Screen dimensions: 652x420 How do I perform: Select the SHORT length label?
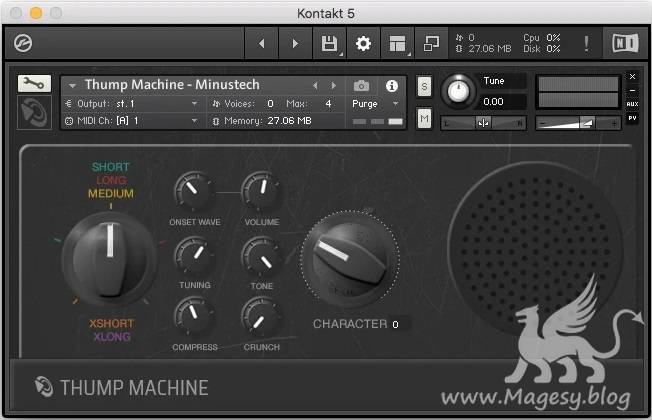pyautogui.click(x=111, y=167)
